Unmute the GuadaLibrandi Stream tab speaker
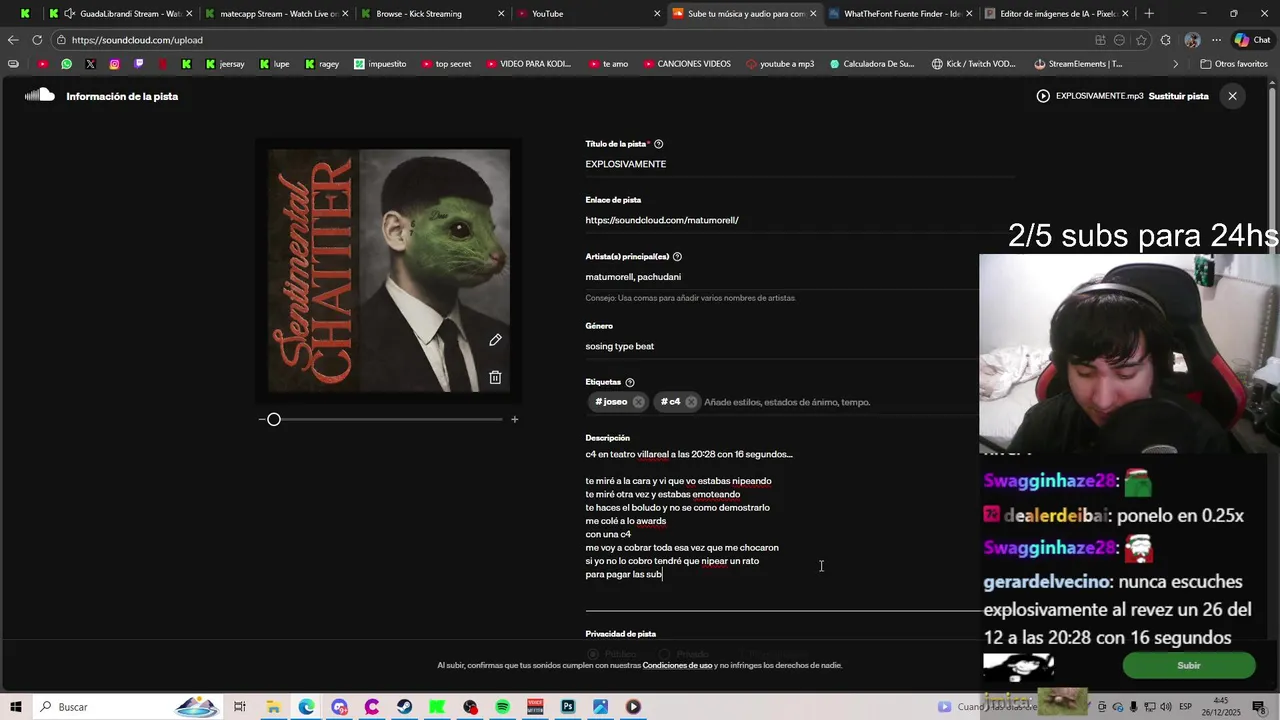 click(69, 14)
